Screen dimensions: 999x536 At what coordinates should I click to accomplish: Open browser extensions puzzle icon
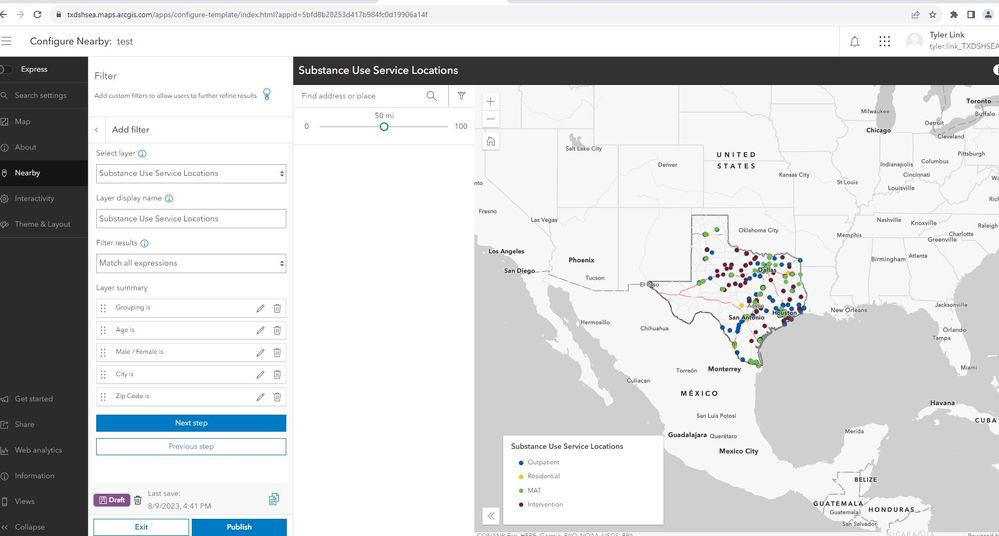click(954, 15)
